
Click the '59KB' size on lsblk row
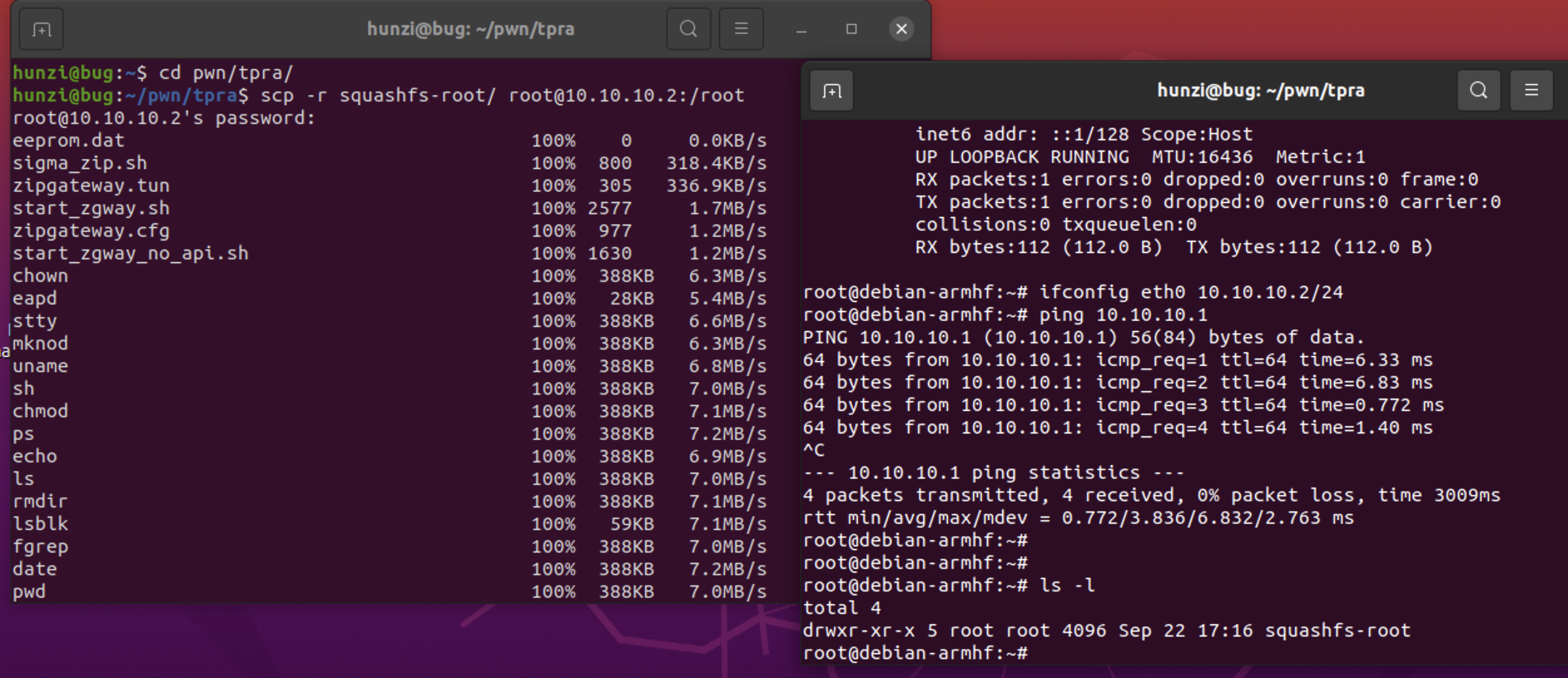[x=632, y=524]
